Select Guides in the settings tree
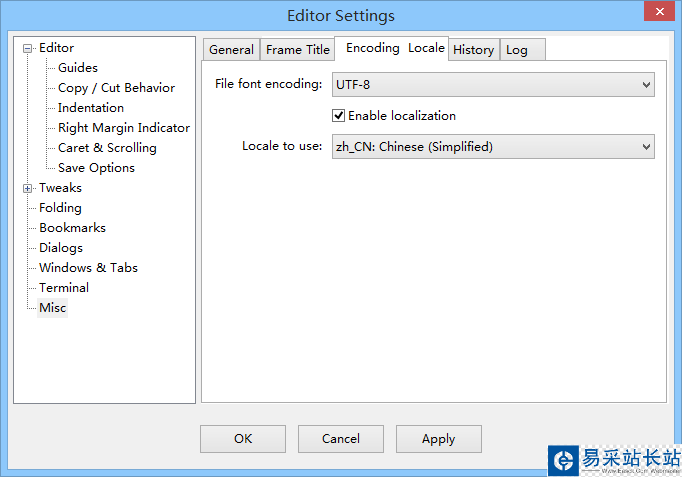This screenshot has width=682, height=477. click(x=78, y=68)
